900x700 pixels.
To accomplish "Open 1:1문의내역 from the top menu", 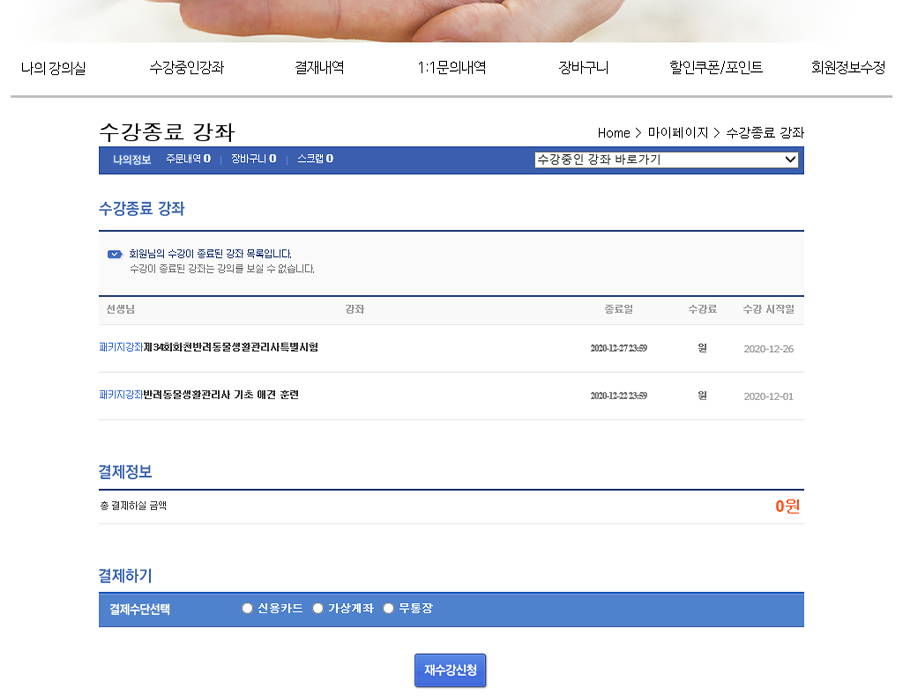I will pos(451,68).
